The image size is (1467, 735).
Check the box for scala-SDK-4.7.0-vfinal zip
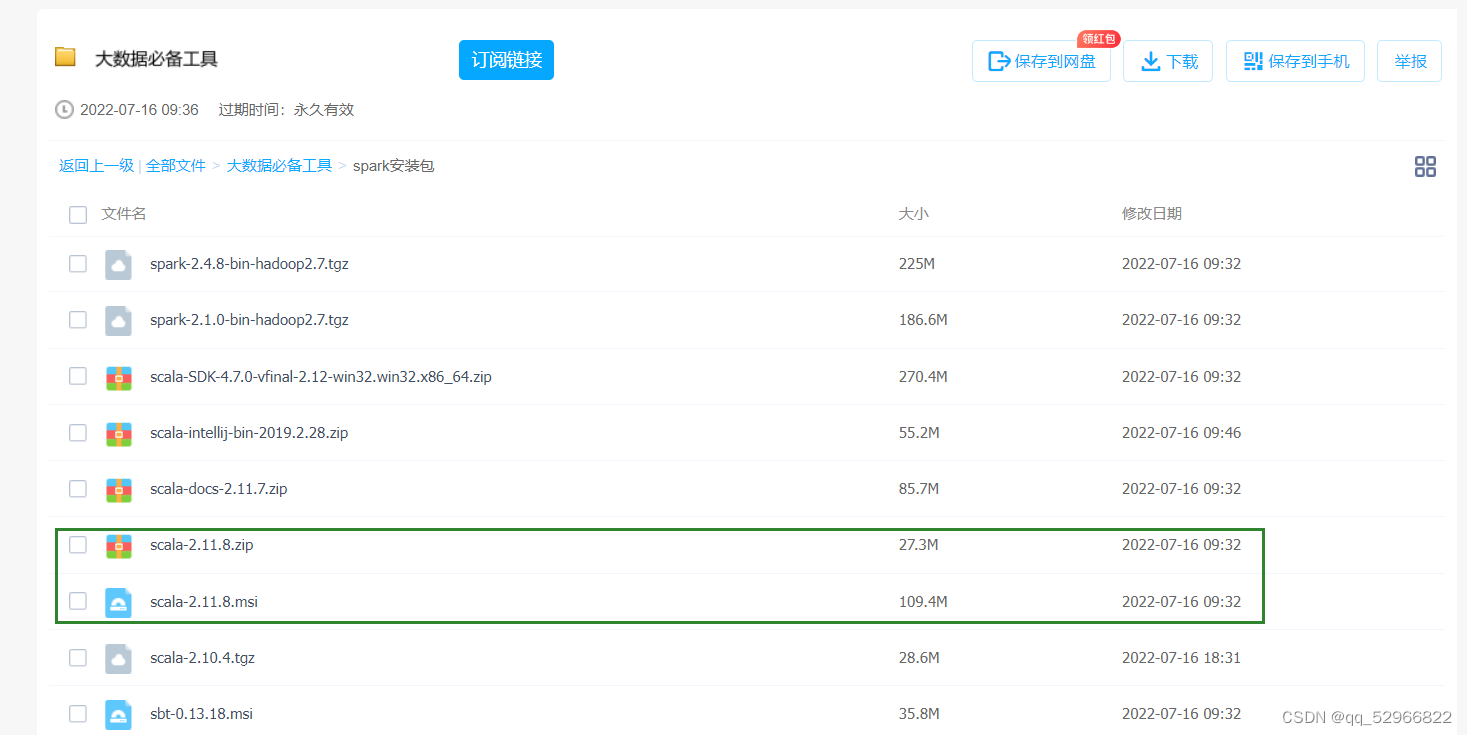78,377
